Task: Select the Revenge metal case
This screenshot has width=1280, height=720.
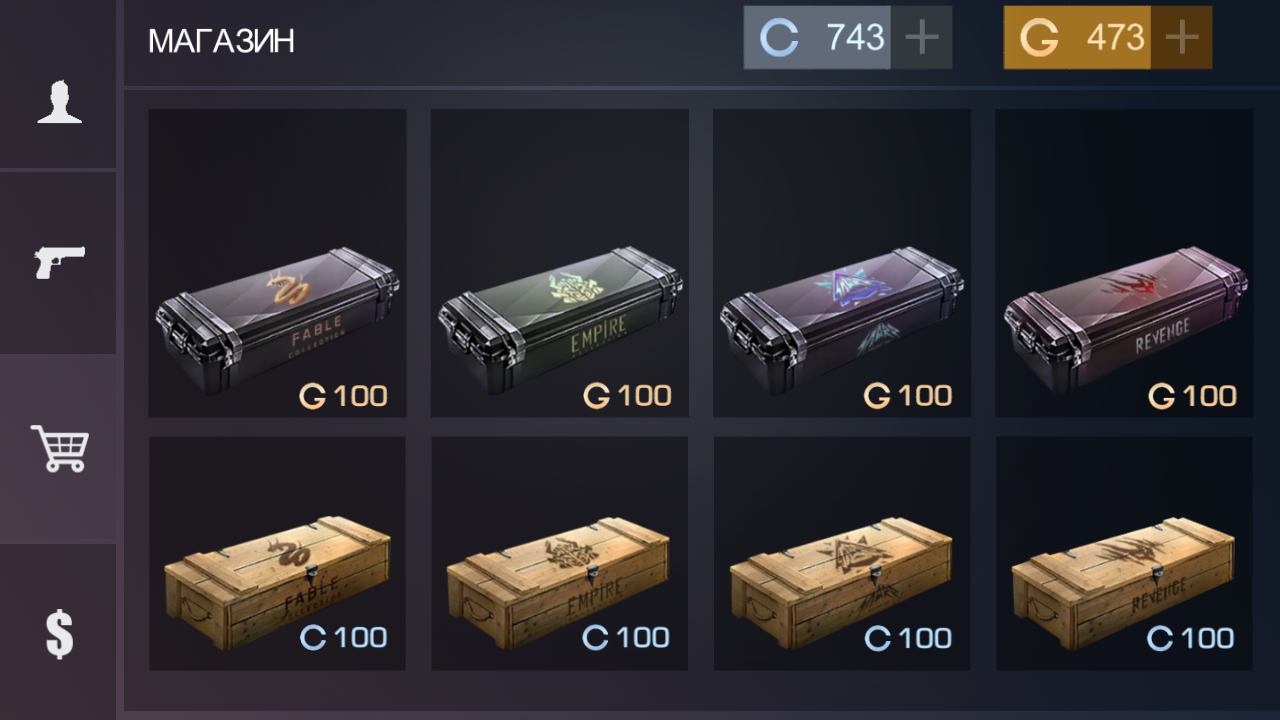Action: pyautogui.click(x=1123, y=263)
